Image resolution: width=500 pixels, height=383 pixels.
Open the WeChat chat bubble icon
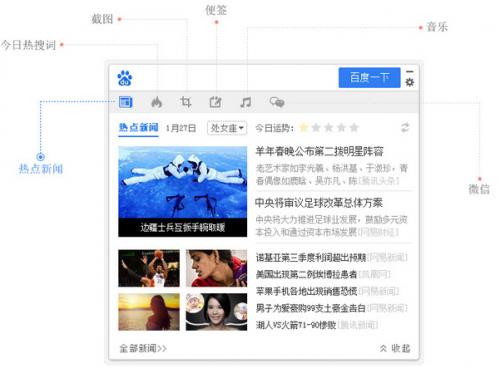pyautogui.click(x=277, y=102)
